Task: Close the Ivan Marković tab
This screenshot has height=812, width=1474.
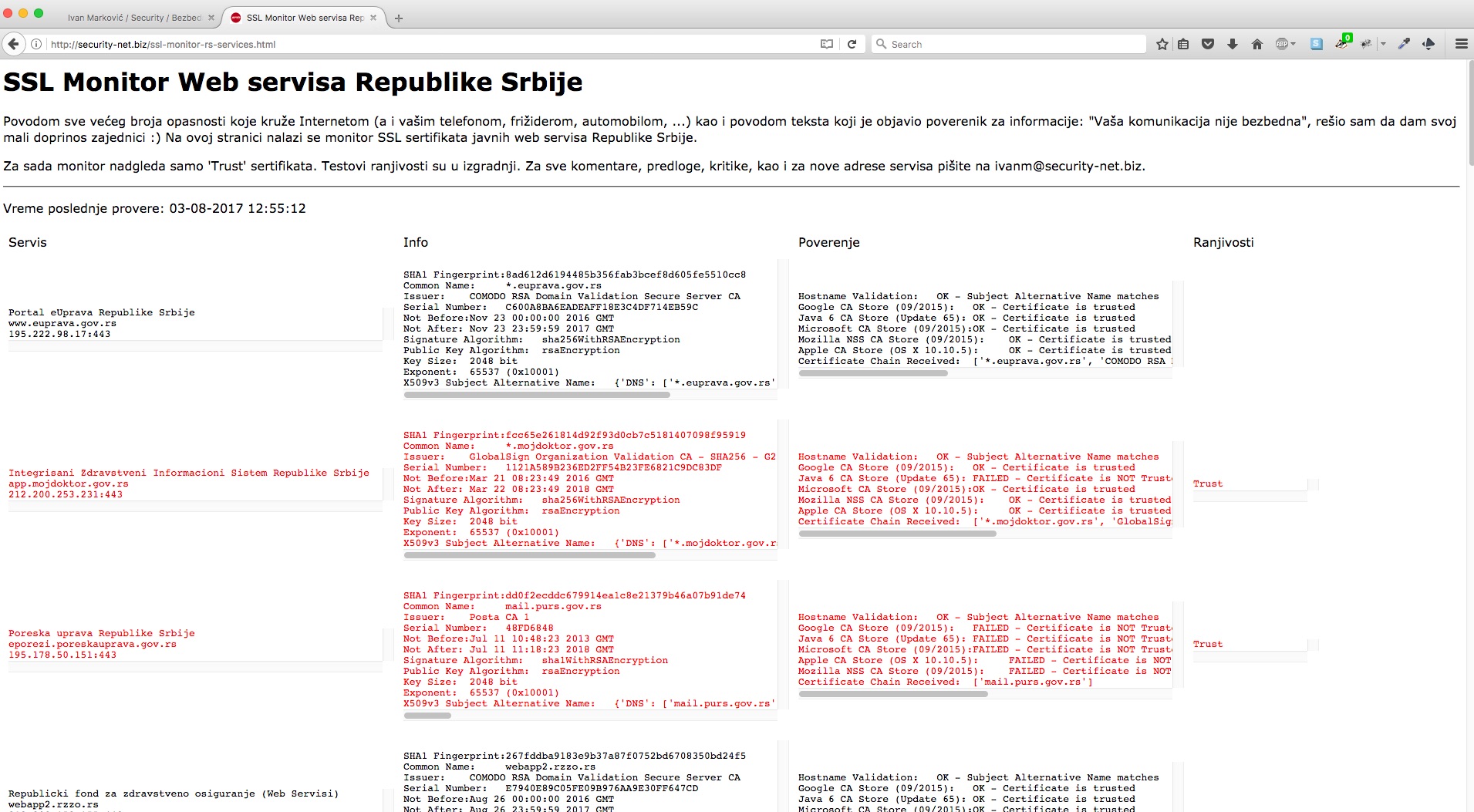Action: coord(211,18)
